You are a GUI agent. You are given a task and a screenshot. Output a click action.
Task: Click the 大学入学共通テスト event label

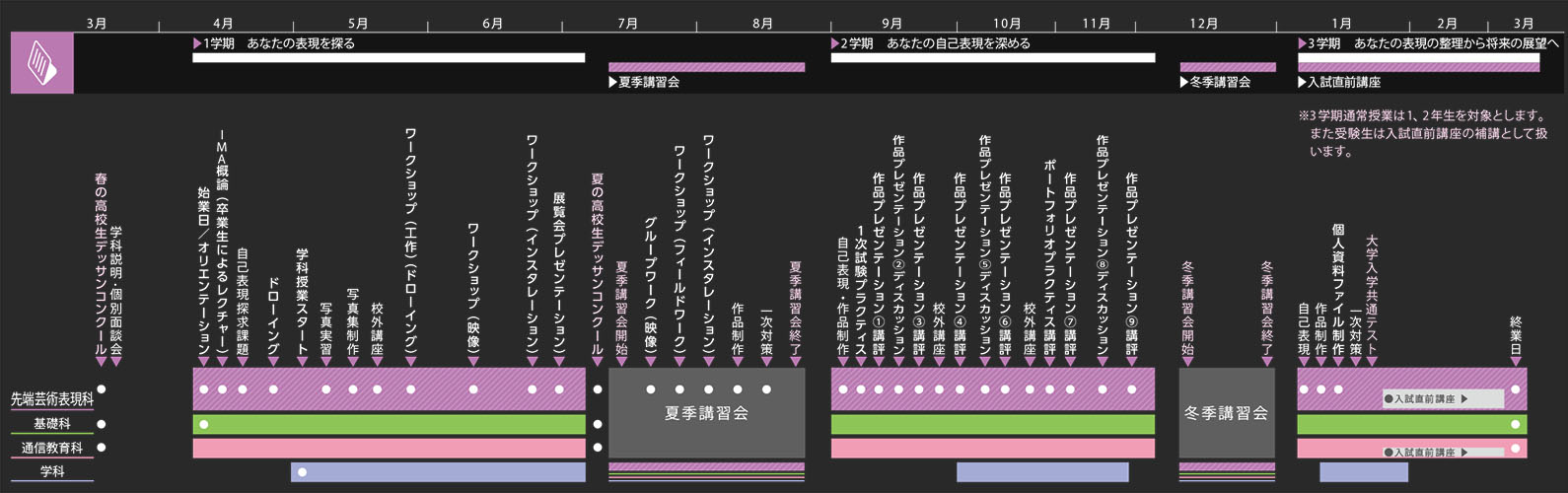[x=1372, y=295]
